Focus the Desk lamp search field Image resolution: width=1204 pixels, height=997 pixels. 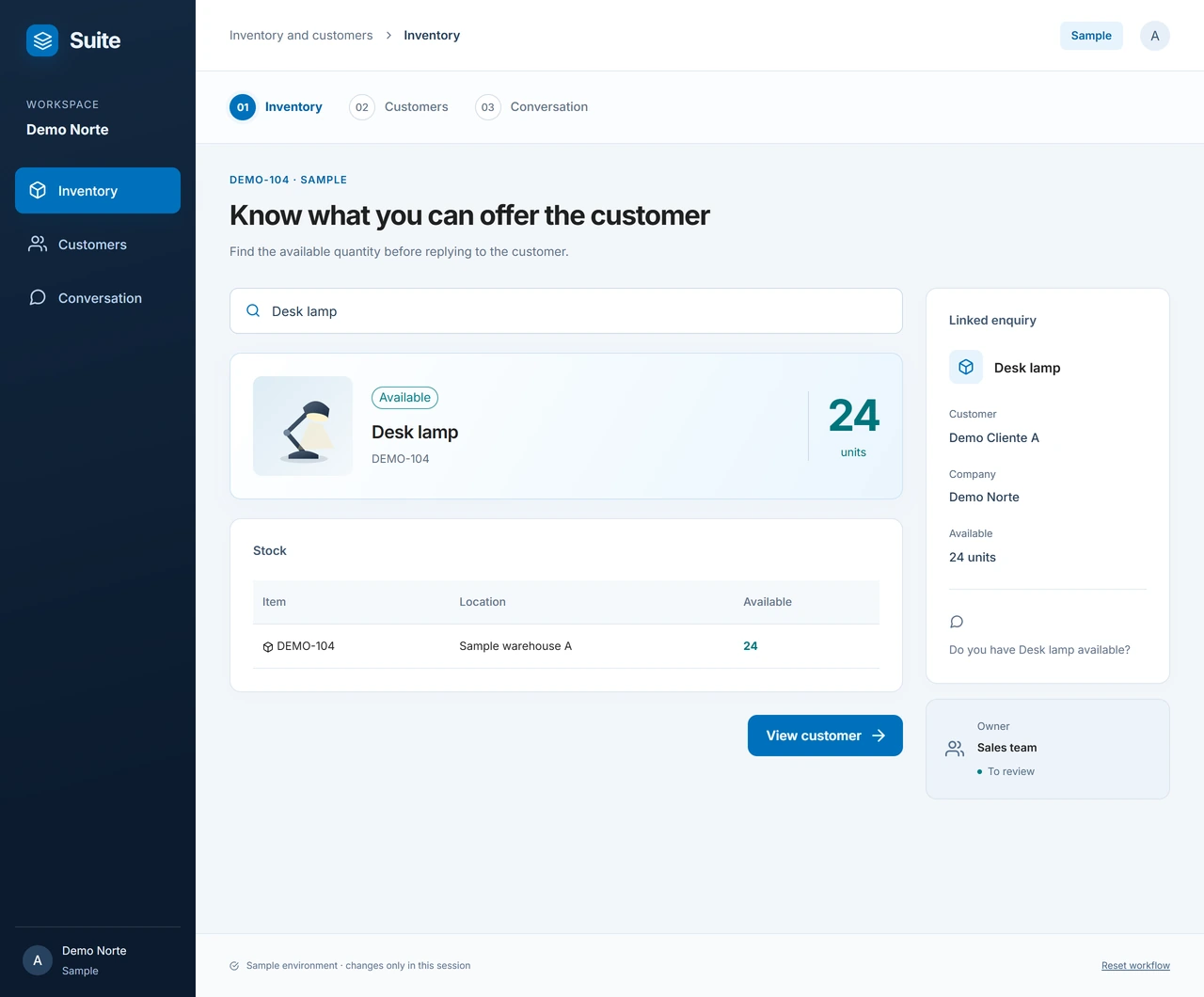(x=566, y=311)
